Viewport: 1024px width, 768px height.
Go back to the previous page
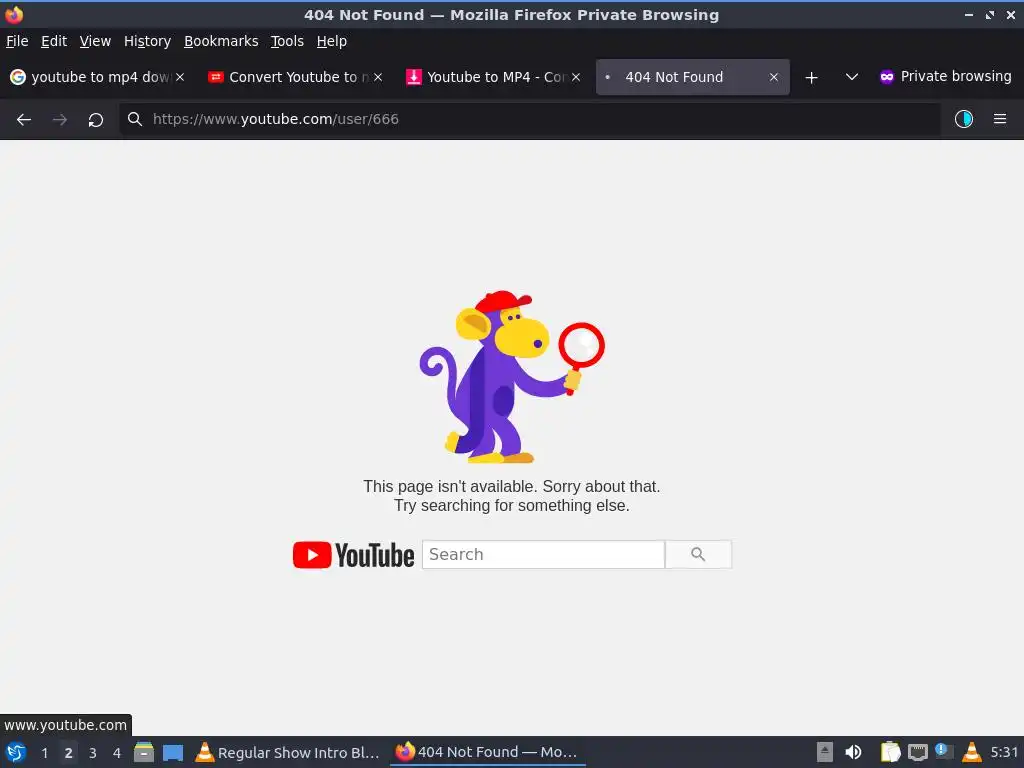click(24, 120)
